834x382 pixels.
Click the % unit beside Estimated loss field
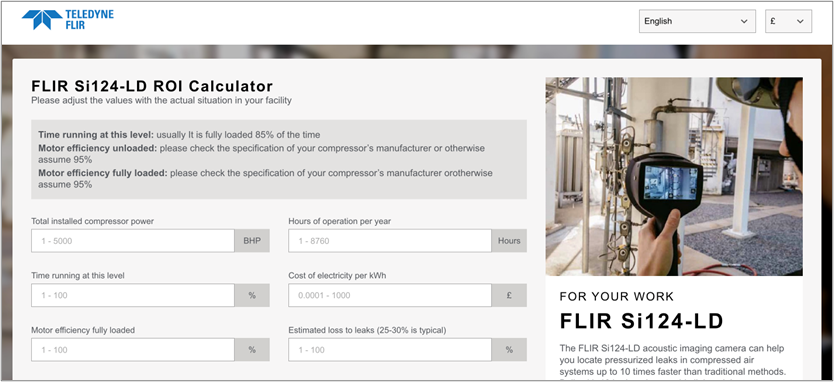click(x=509, y=350)
